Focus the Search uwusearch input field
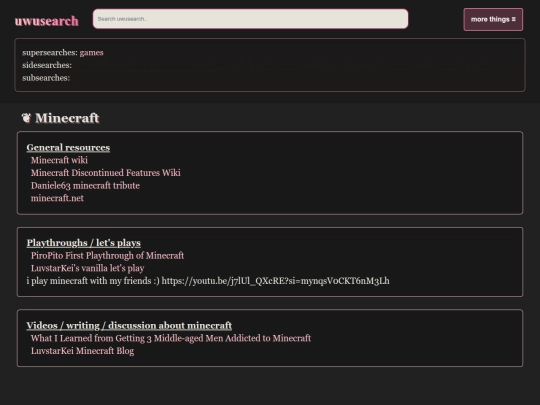Image resolution: width=540 pixels, height=405 pixels. point(250,19)
